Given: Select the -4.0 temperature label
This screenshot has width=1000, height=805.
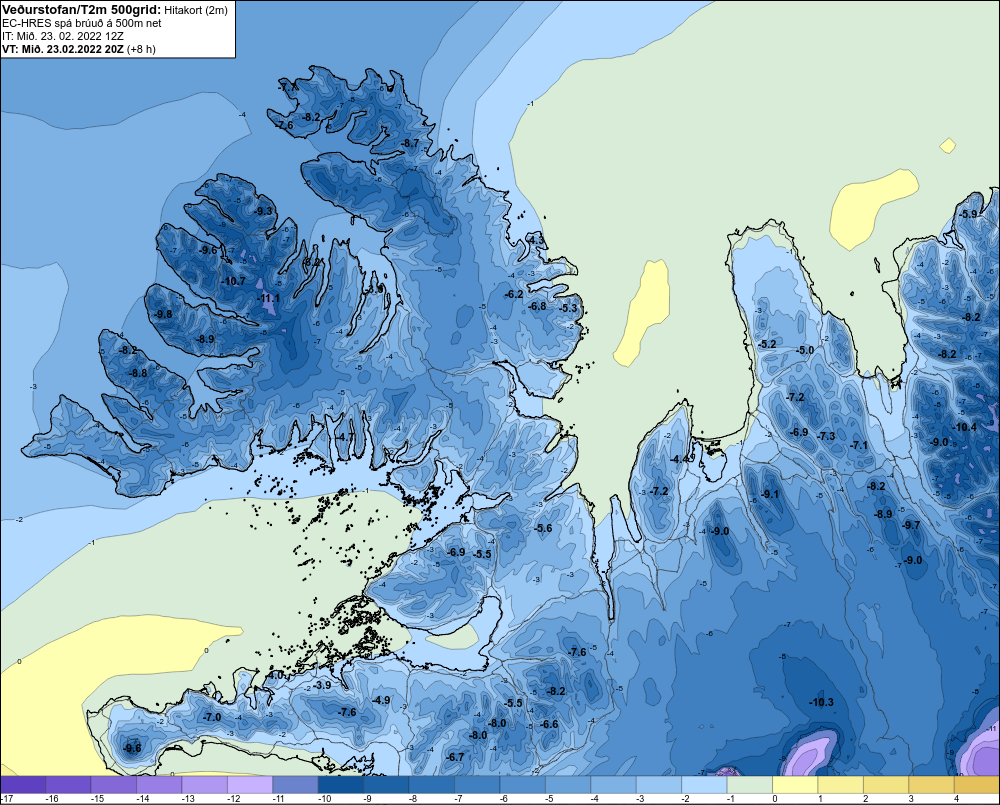Looking at the screenshot, I should pos(276,675).
